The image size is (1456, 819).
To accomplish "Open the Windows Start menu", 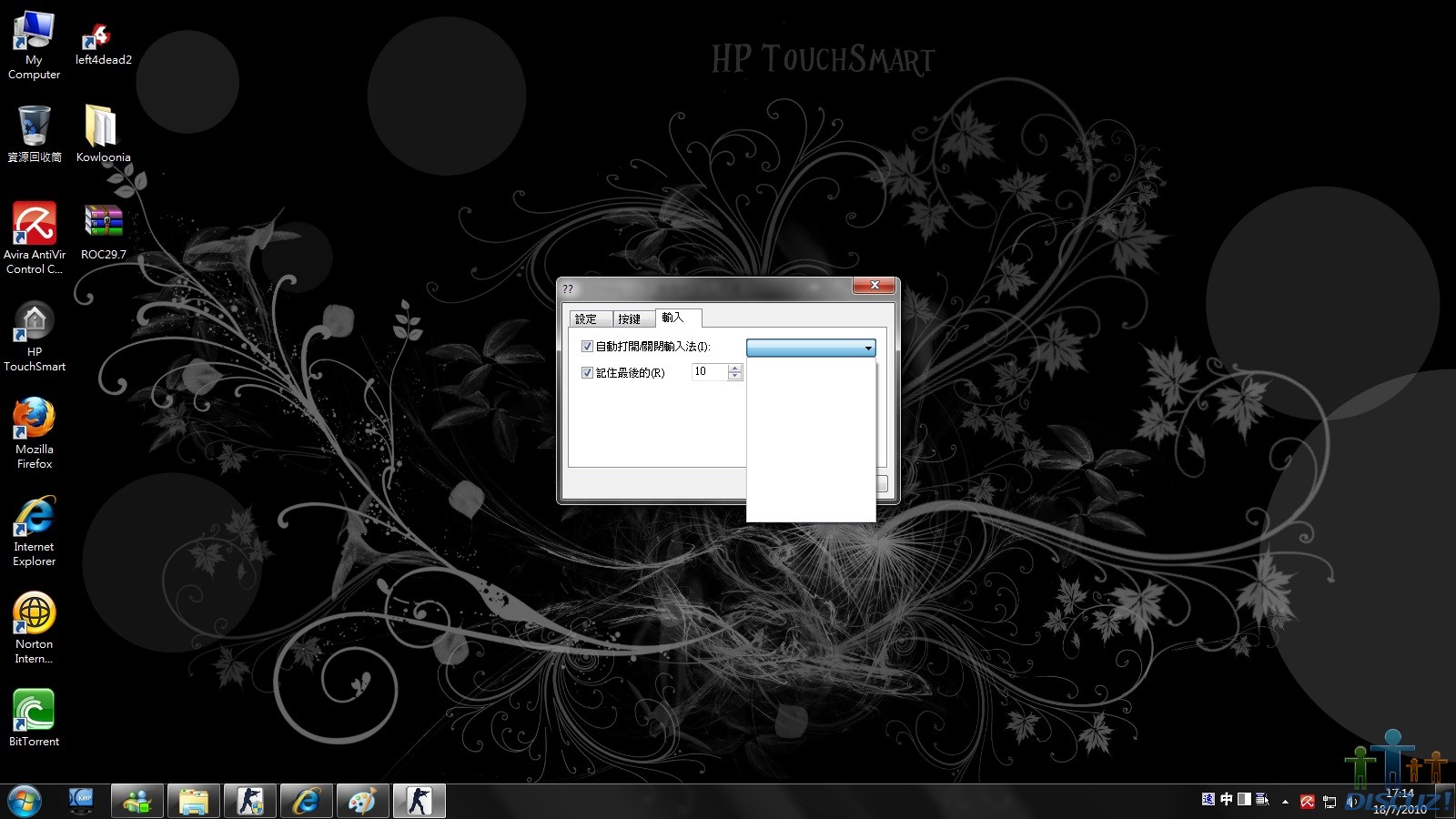I will (x=25, y=801).
